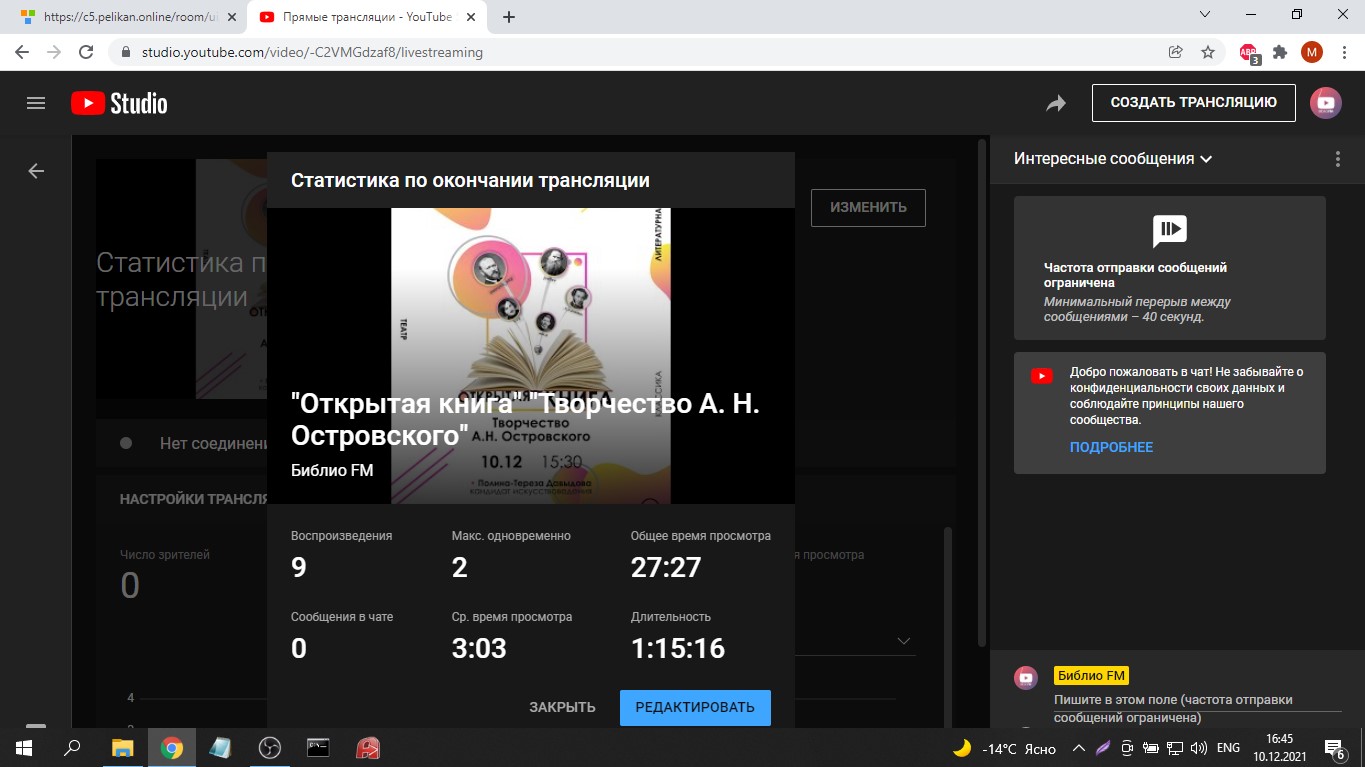Image resolution: width=1365 pixels, height=767 pixels.
Task: Click the share arrow icon
Action: pos(1056,103)
